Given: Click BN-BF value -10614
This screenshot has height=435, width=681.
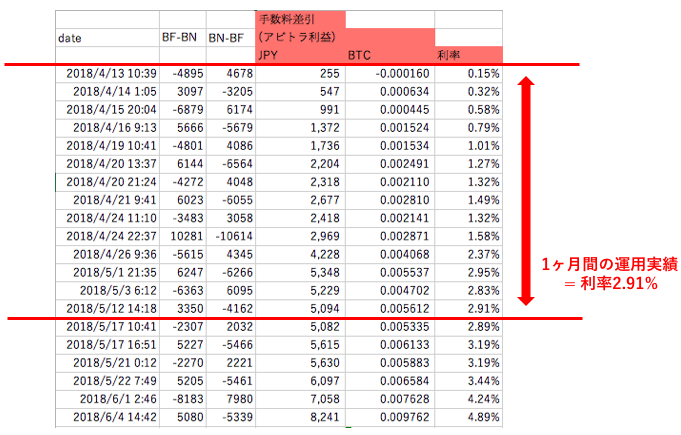Looking at the screenshot, I should point(231,236).
